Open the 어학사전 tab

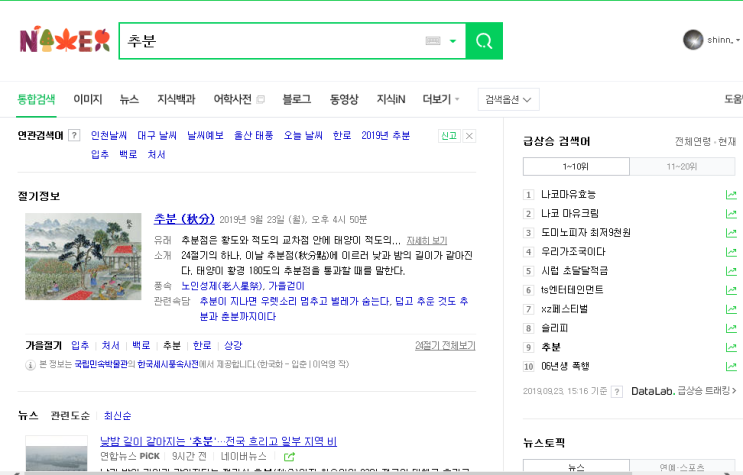coord(232,99)
